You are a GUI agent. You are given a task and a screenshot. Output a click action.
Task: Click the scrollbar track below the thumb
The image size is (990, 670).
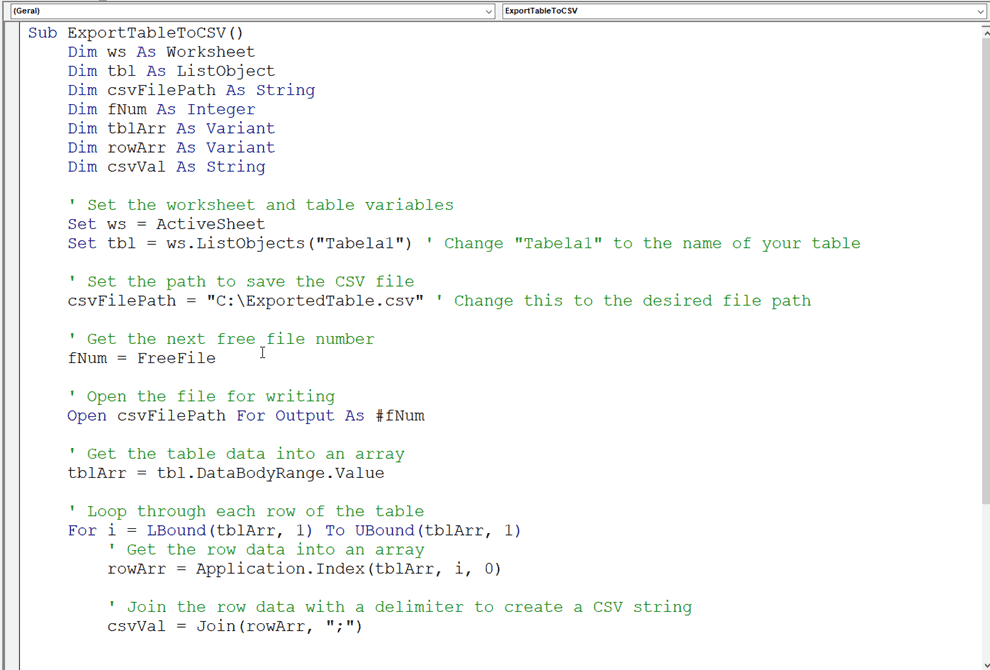point(986,579)
